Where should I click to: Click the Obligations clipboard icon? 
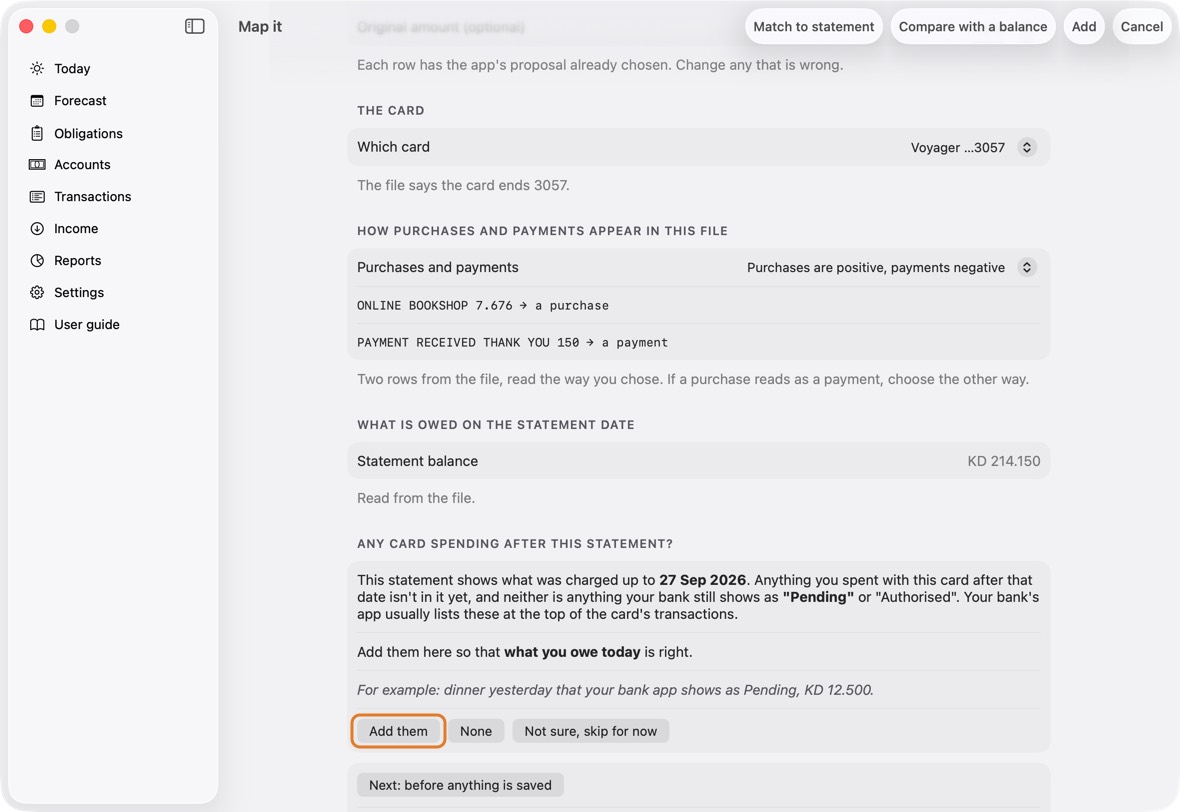pyautogui.click(x=37, y=133)
